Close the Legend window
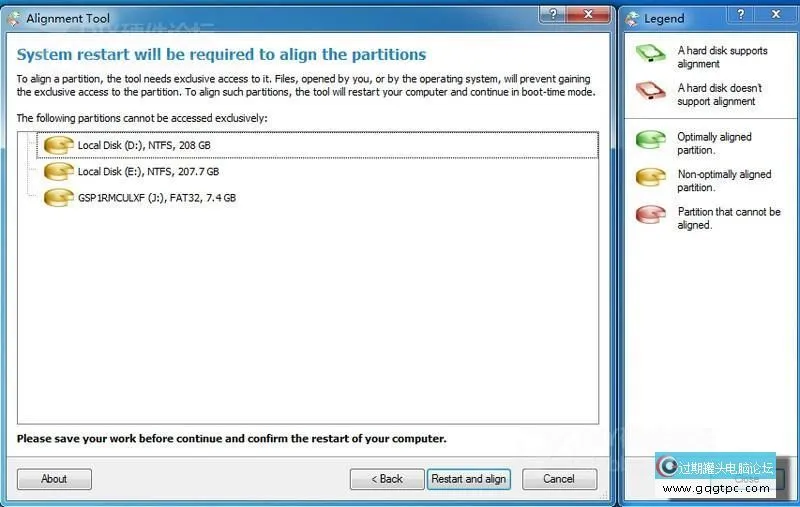The image size is (800, 507). (x=777, y=14)
